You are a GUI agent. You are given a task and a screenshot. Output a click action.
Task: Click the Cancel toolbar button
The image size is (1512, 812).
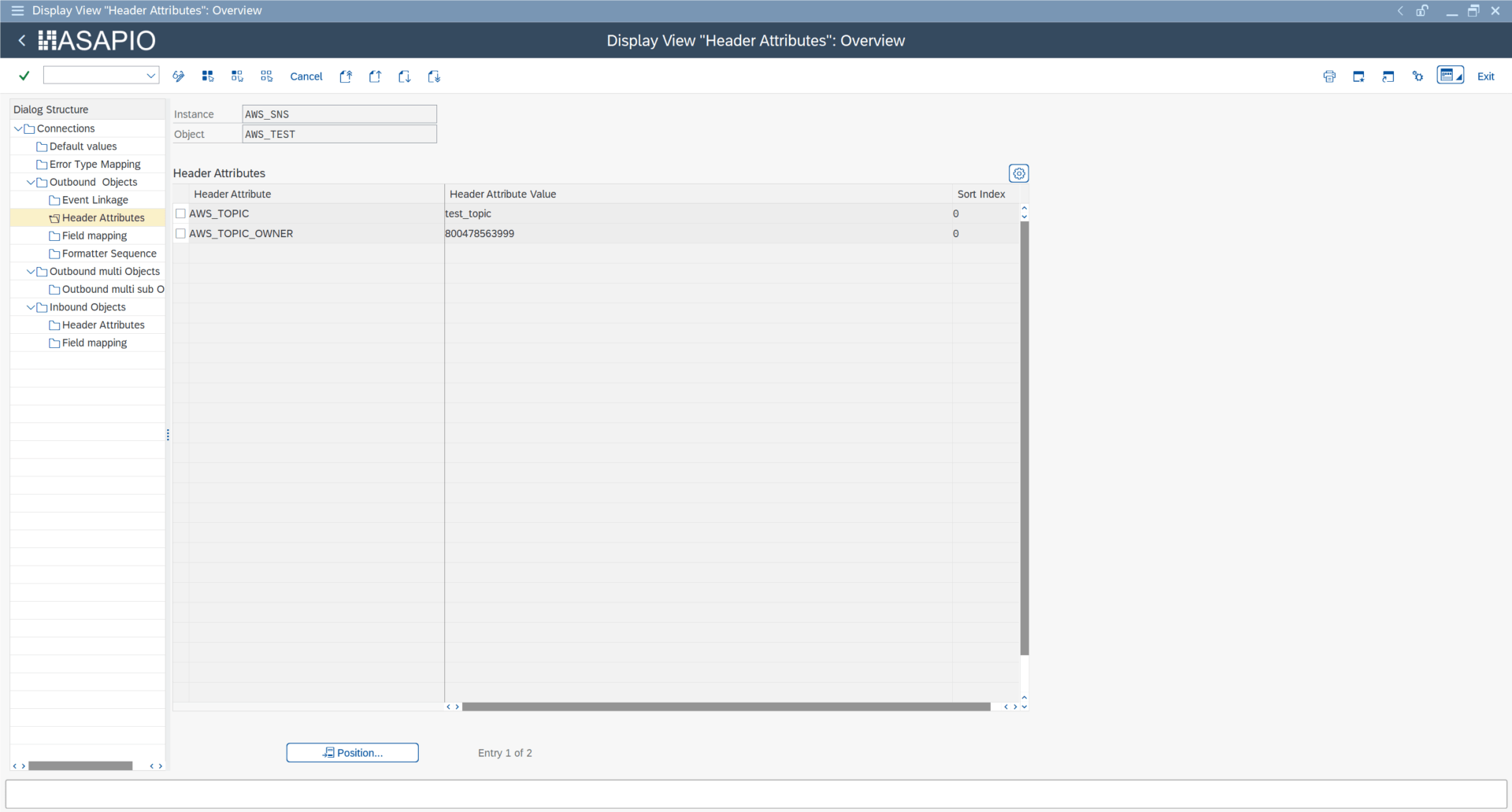point(306,76)
